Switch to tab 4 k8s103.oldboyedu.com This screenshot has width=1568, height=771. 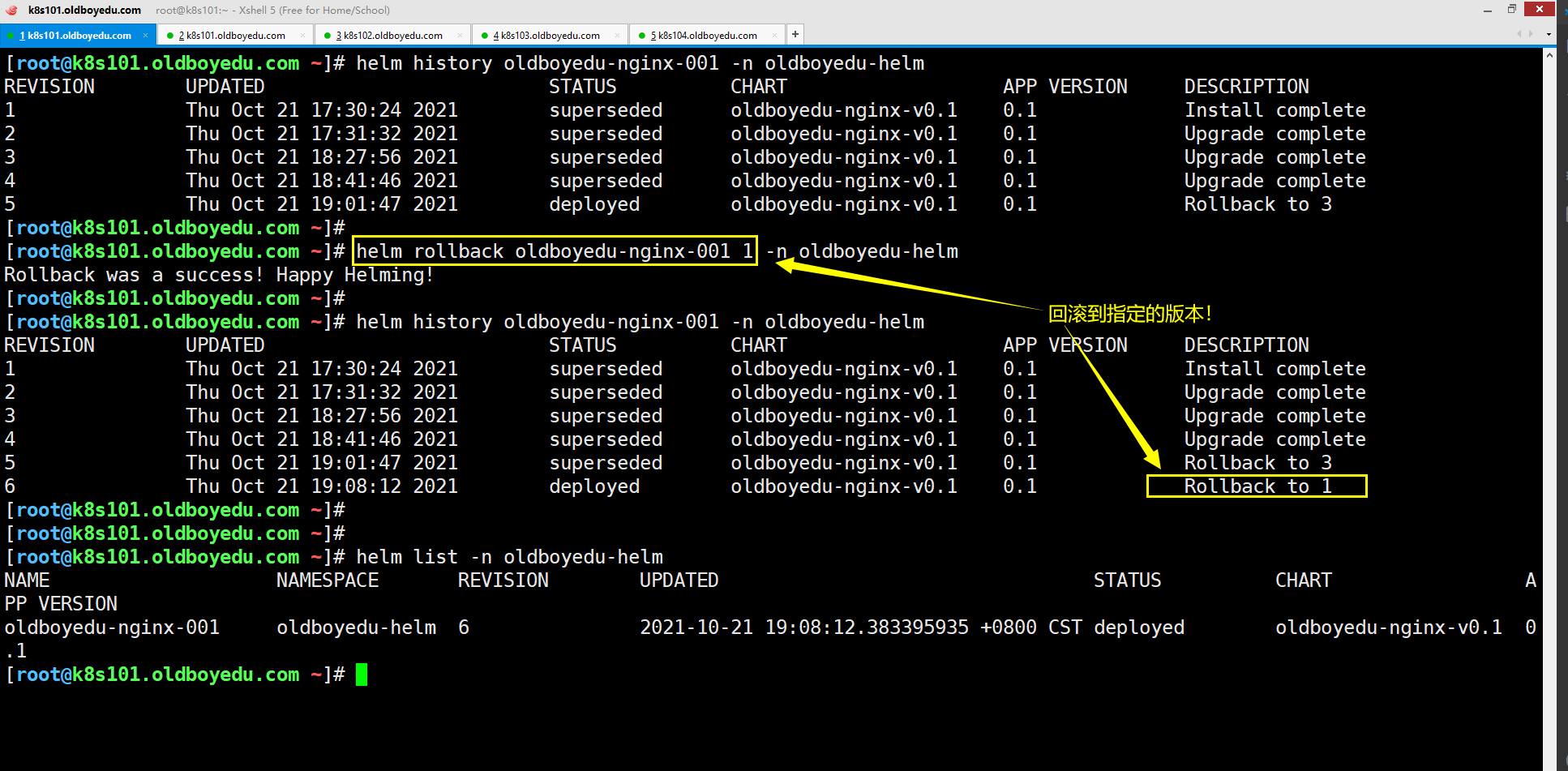[546, 36]
